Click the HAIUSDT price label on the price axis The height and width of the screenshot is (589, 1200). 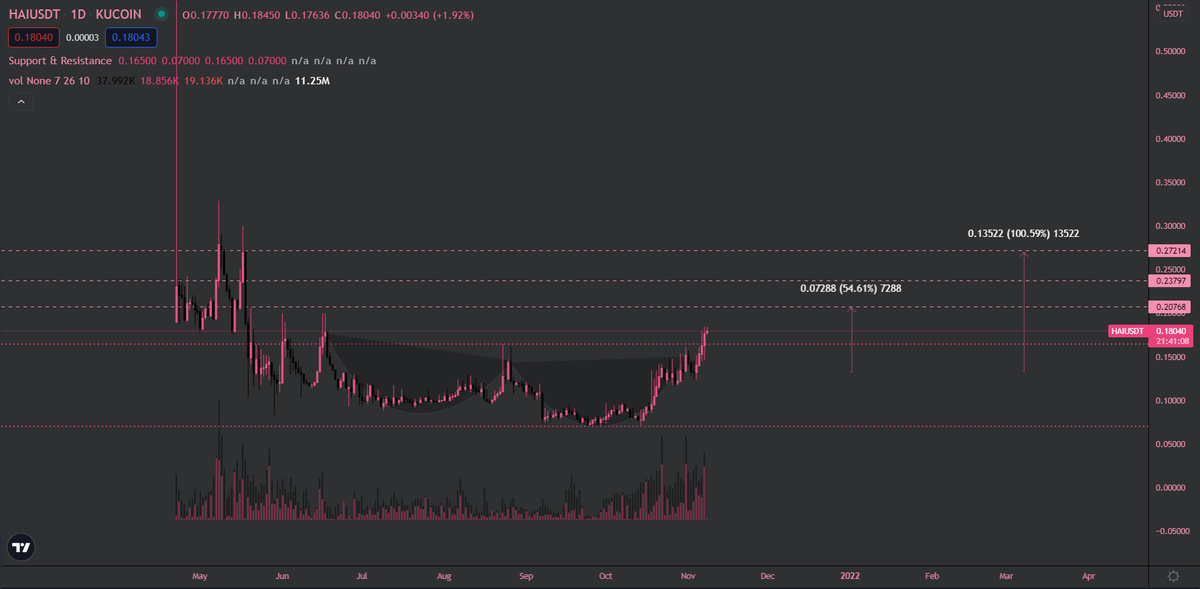[x=1128, y=331]
